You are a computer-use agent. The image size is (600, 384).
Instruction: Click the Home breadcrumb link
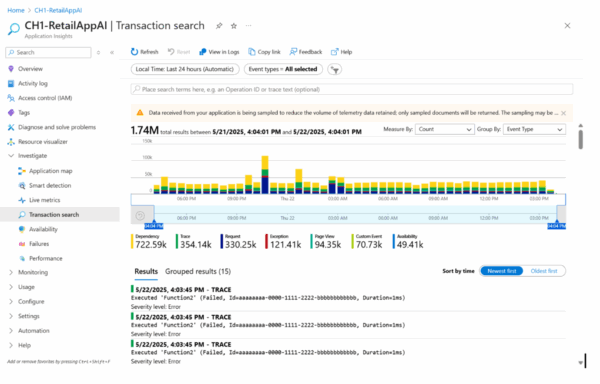coord(16,10)
